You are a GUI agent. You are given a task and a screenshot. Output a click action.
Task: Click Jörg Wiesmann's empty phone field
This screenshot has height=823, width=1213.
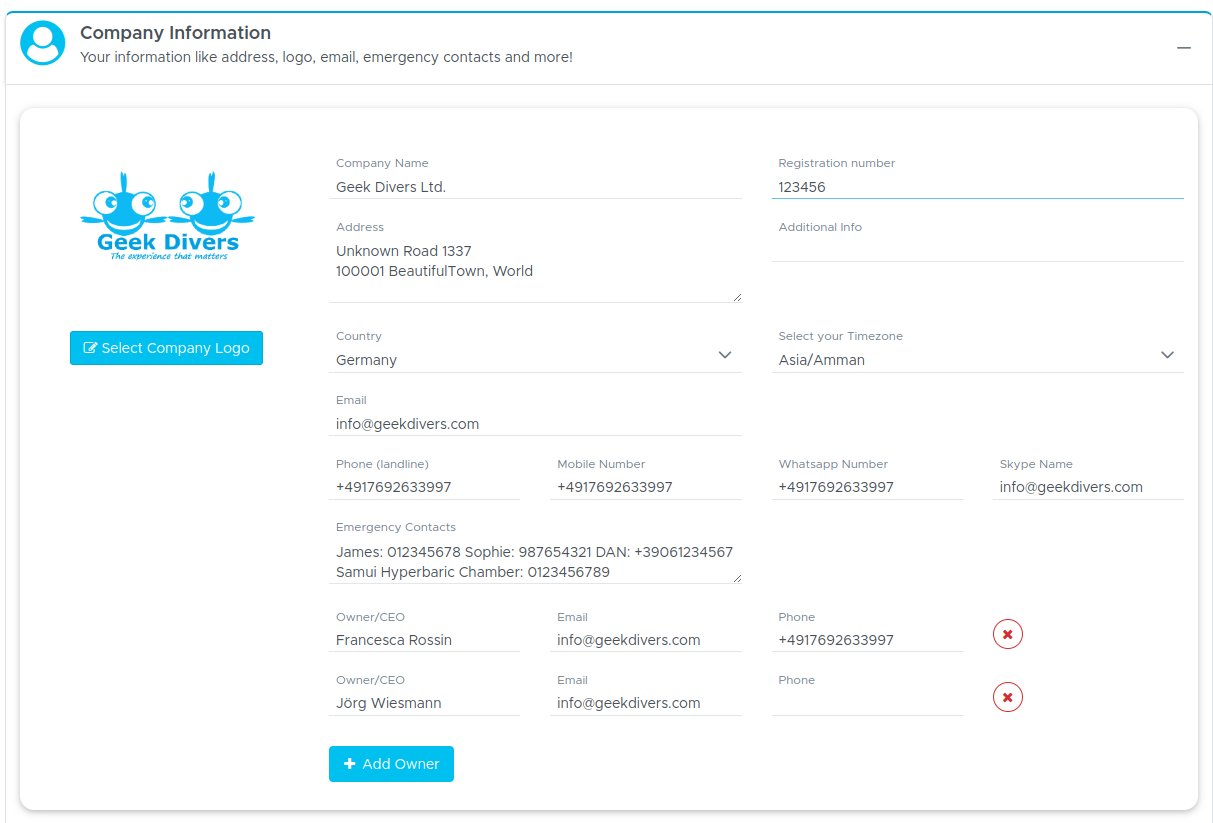pos(867,703)
